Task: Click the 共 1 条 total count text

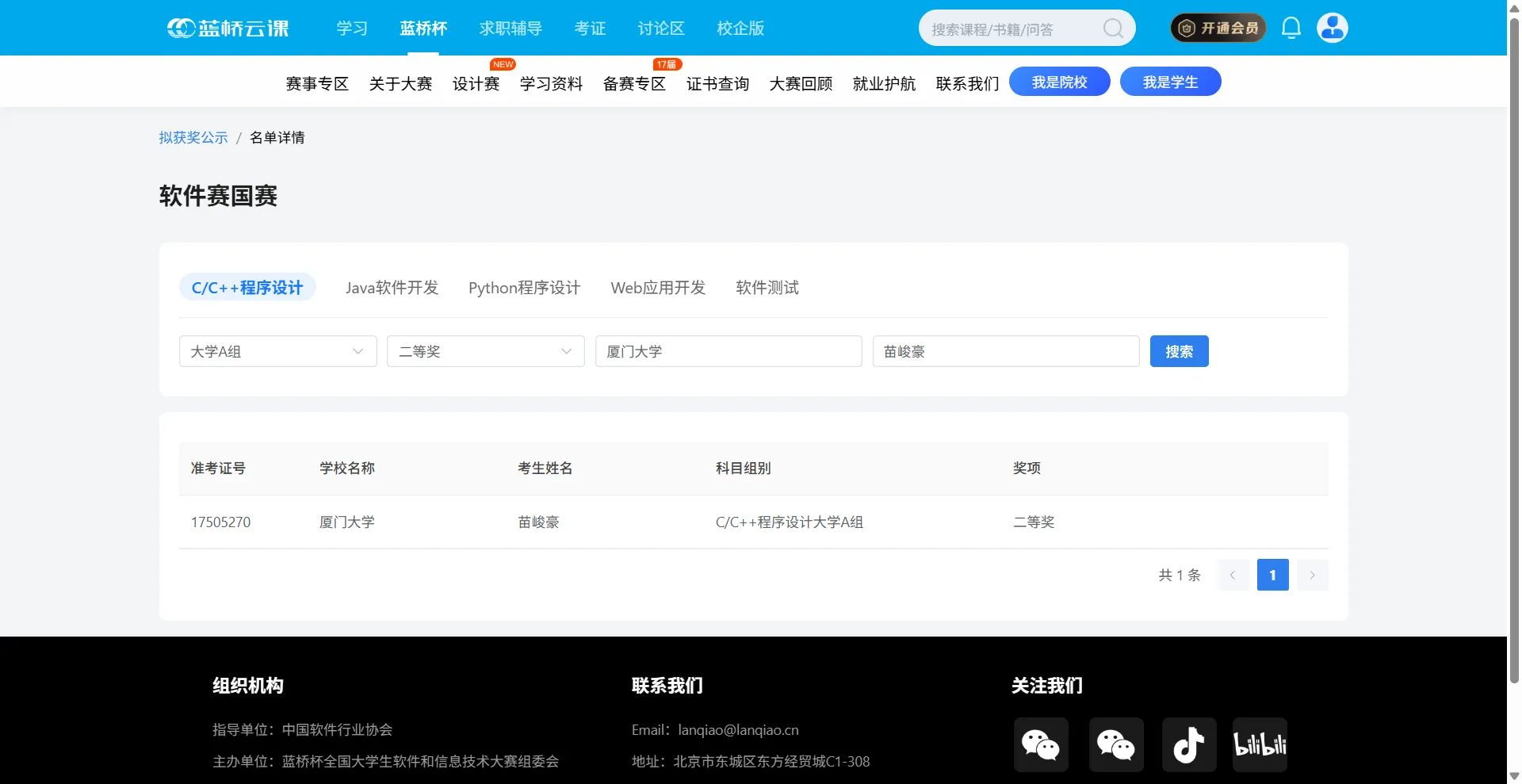Action: coord(1180,576)
